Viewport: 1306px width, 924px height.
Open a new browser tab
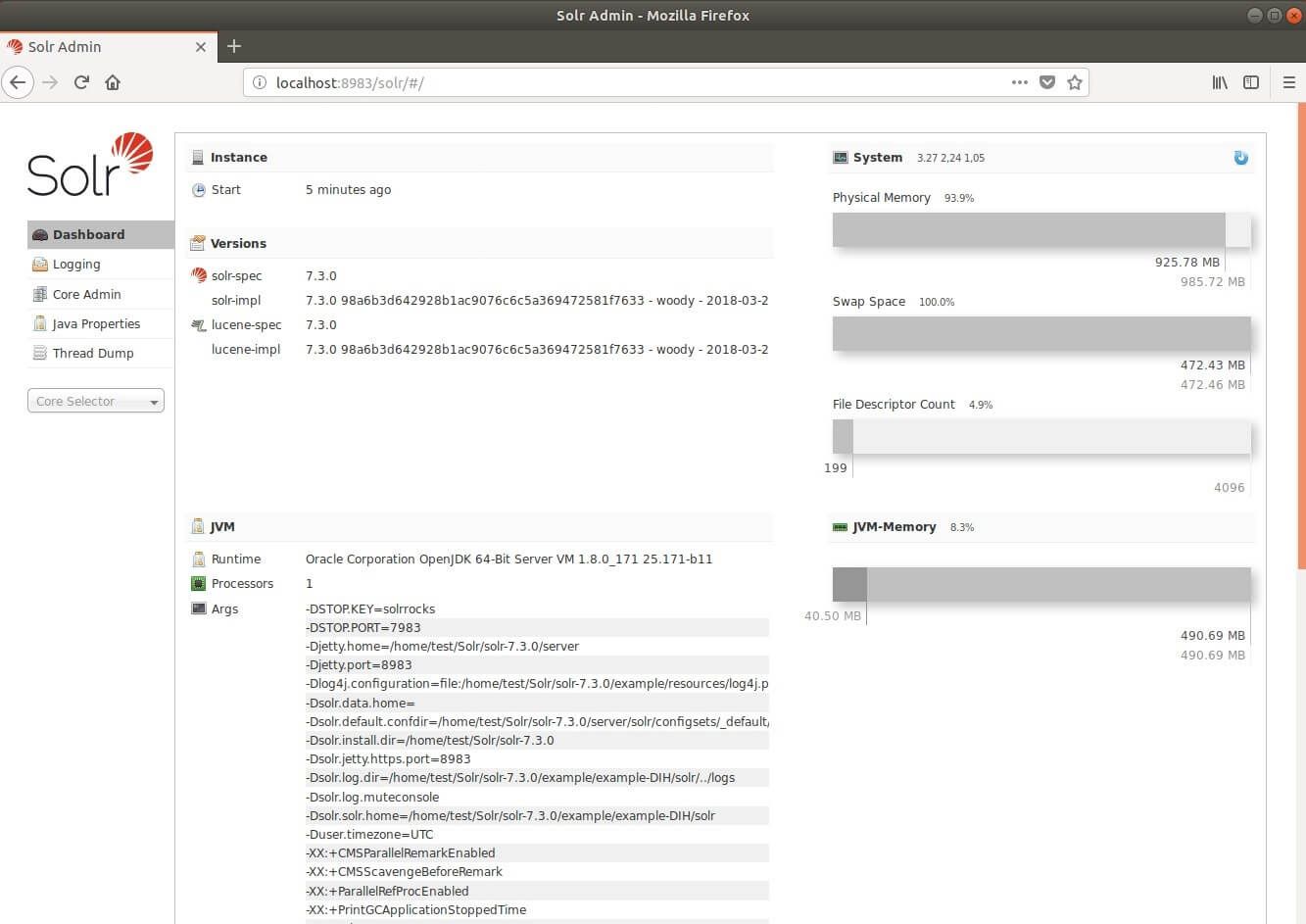coord(233,46)
